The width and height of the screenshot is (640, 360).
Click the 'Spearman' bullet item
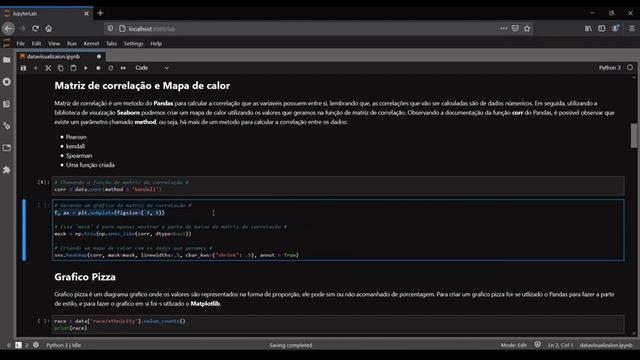coord(79,156)
